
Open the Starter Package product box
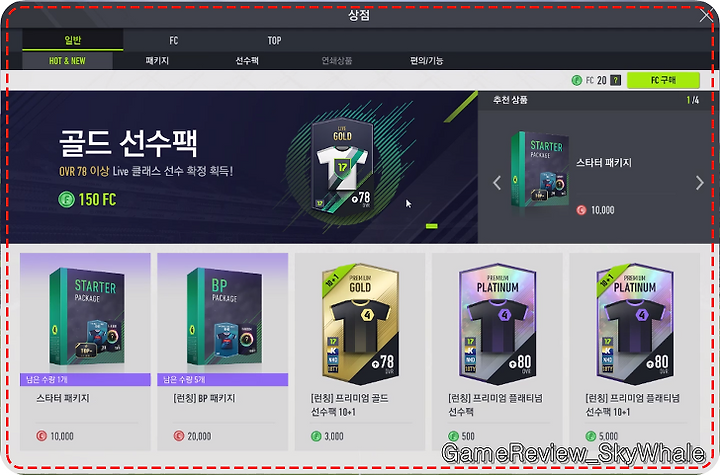coord(86,317)
